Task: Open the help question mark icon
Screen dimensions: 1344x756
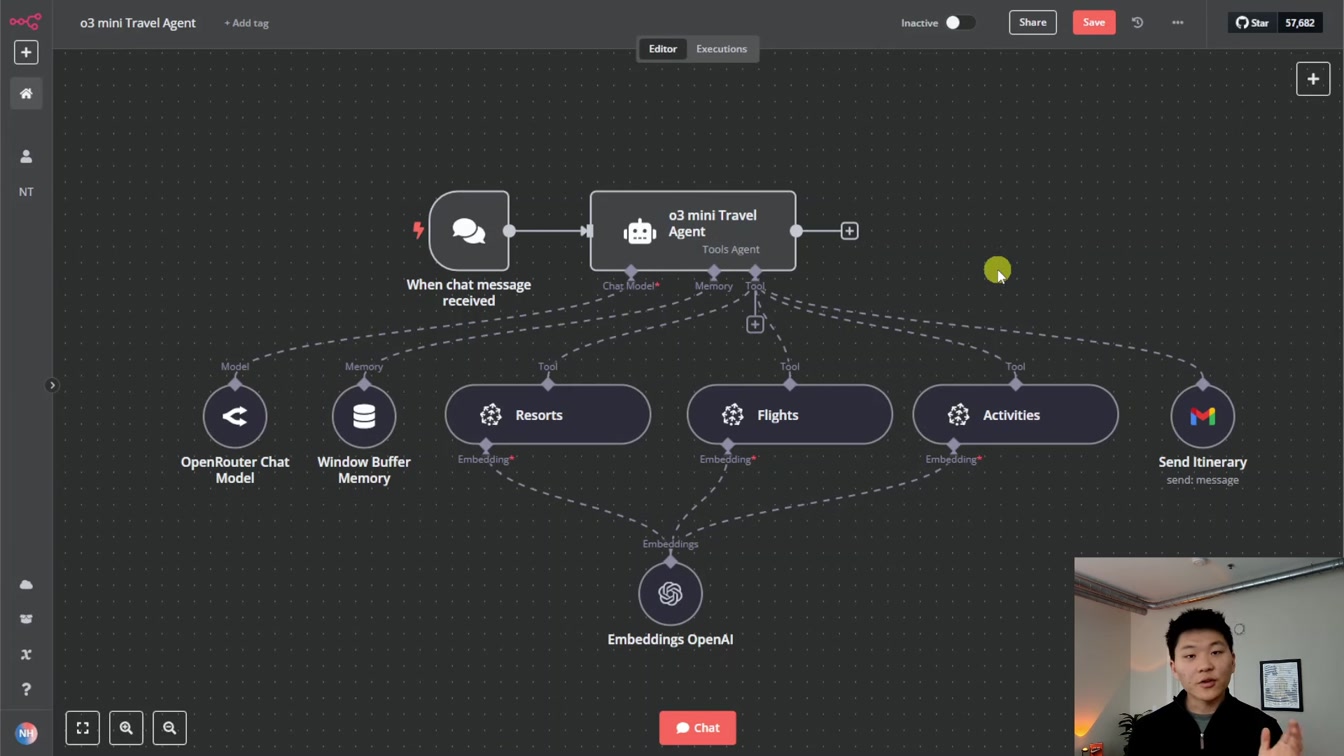Action: (x=26, y=690)
